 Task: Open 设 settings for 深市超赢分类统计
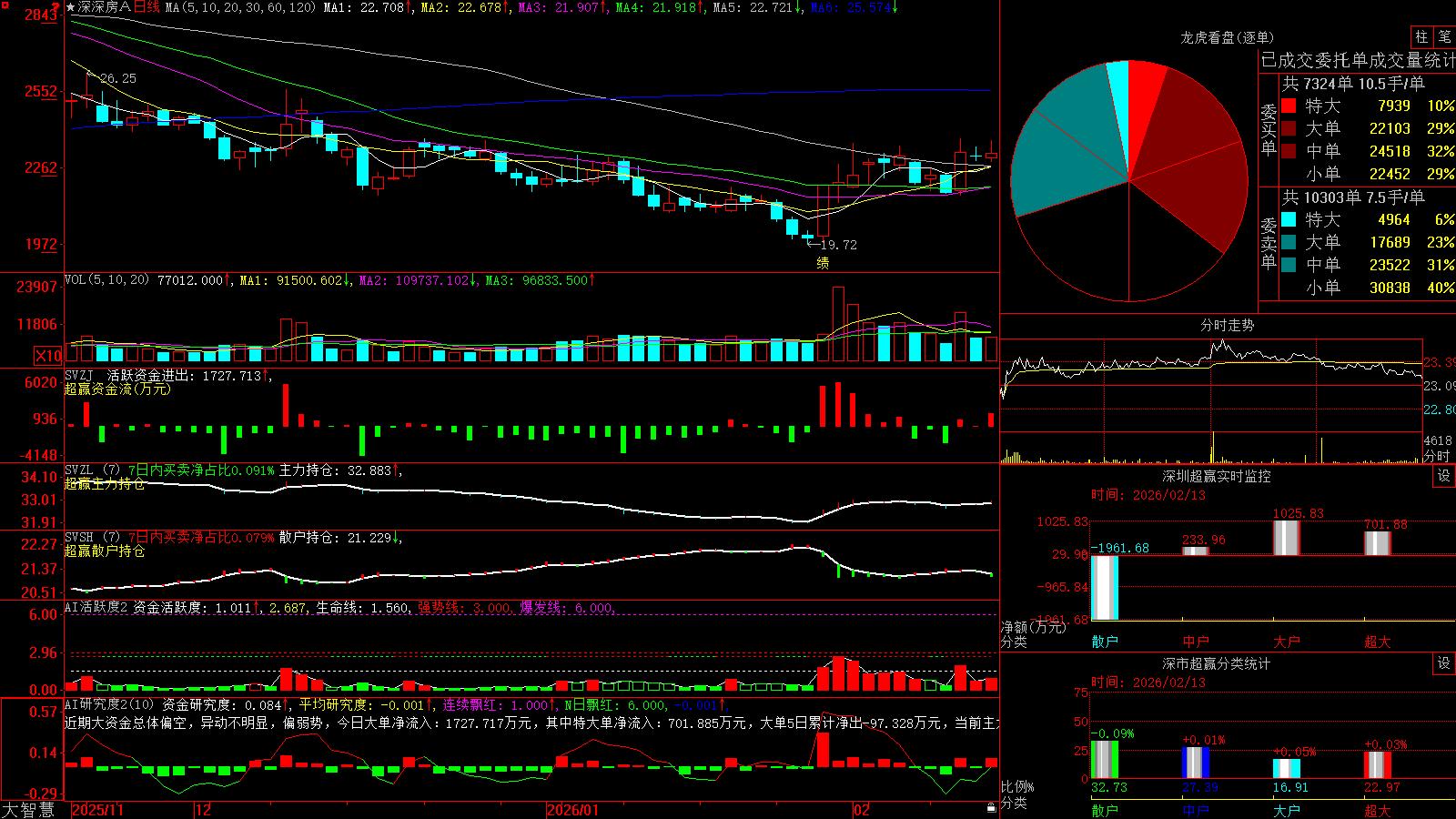click(x=1444, y=663)
